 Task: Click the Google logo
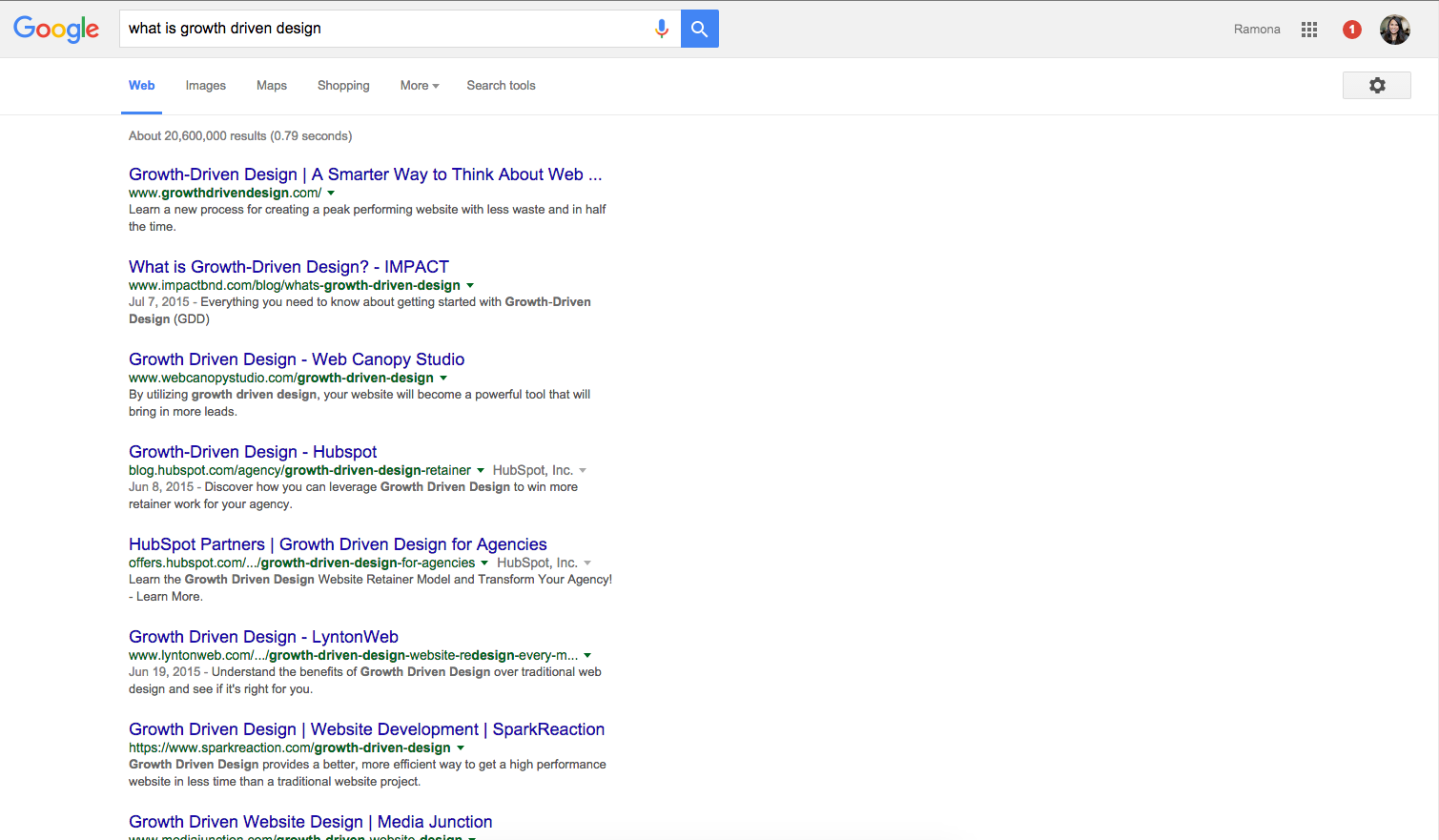(56, 29)
